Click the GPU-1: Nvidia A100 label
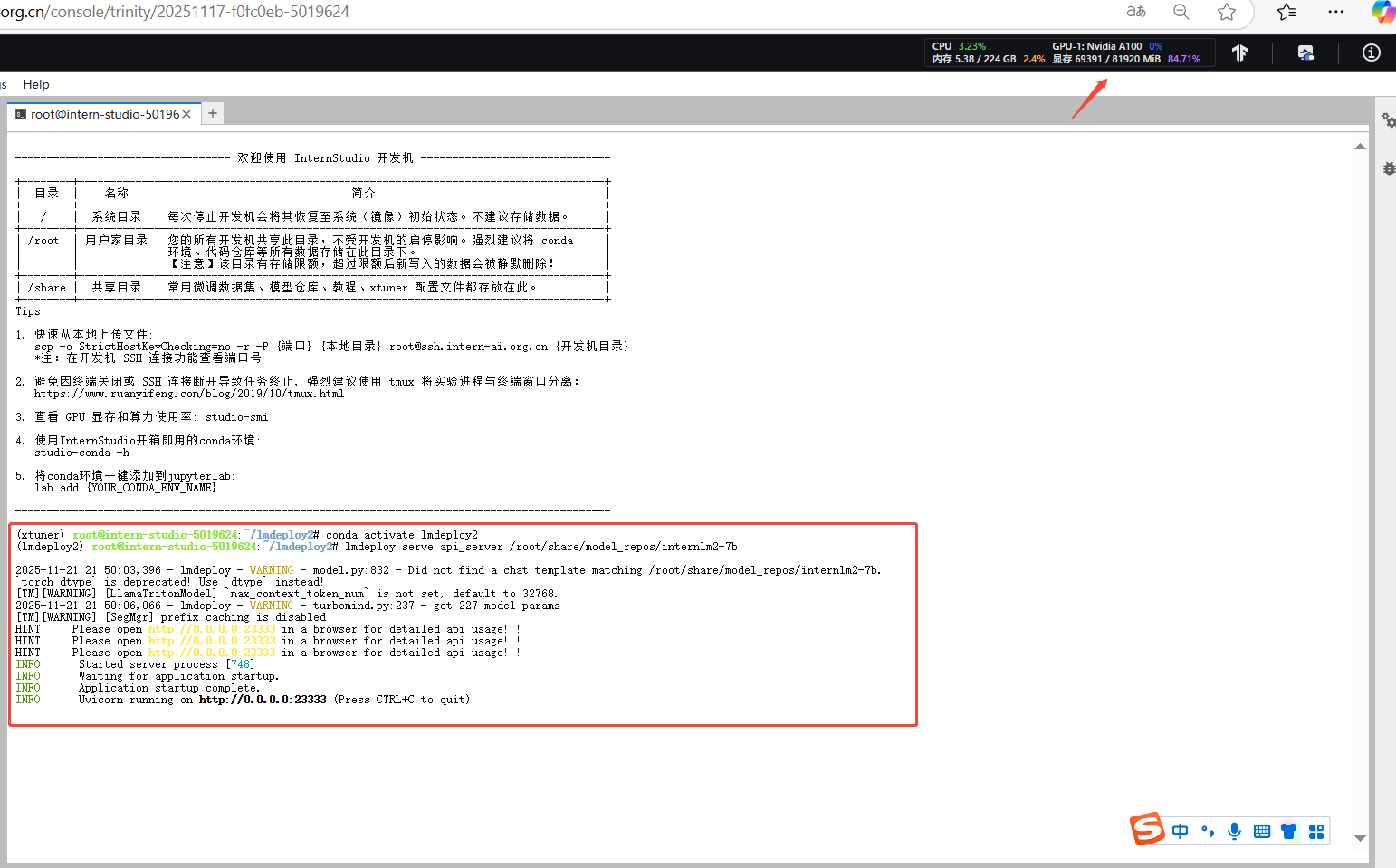1396x868 pixels. tap(1096, 46)
